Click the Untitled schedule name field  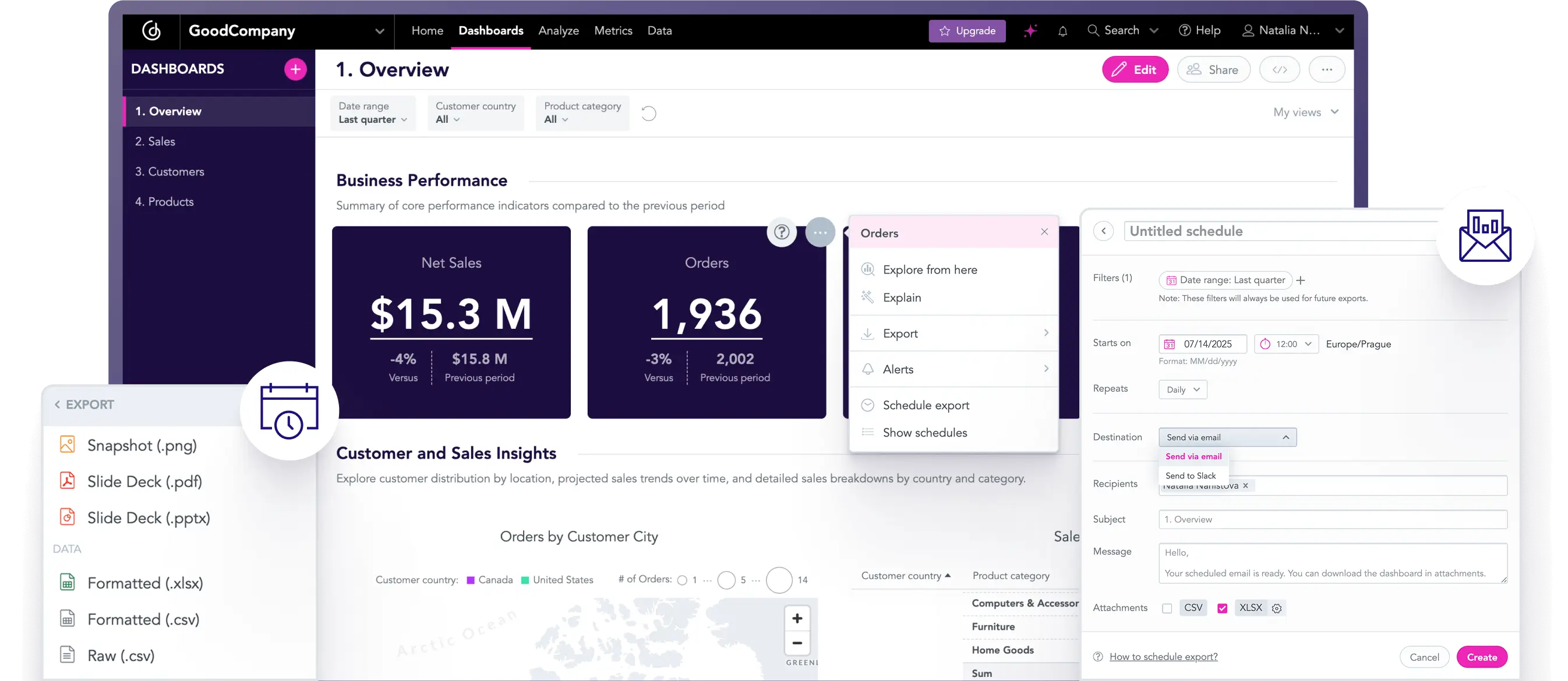(1281, 231)
